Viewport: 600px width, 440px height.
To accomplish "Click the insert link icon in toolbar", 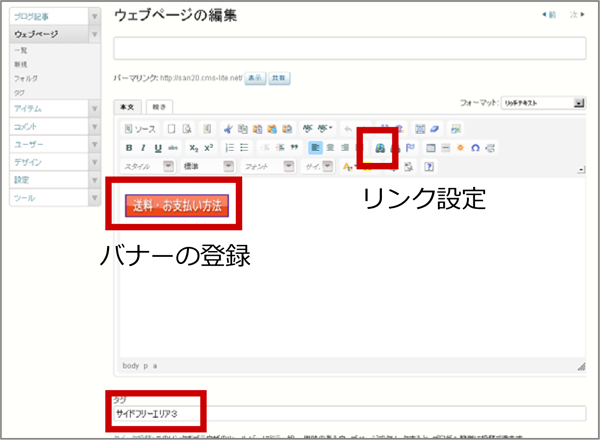I will (380, 148).
